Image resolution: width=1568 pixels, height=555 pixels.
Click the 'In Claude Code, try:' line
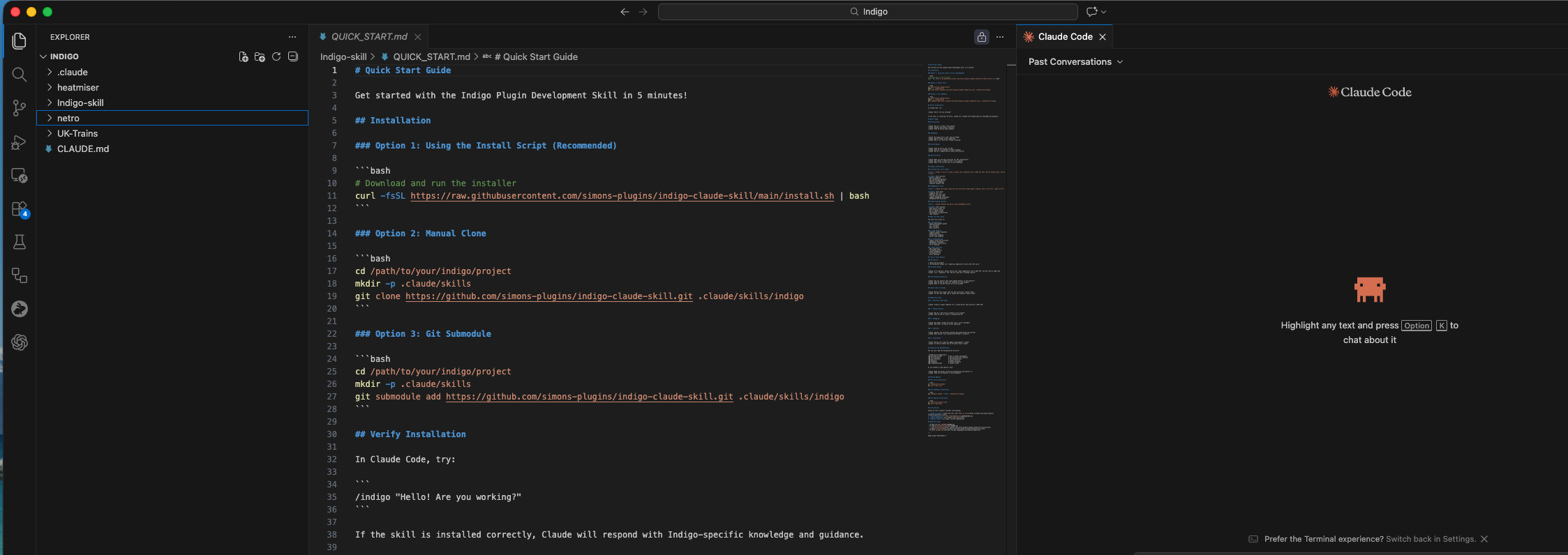coord(405,459)
